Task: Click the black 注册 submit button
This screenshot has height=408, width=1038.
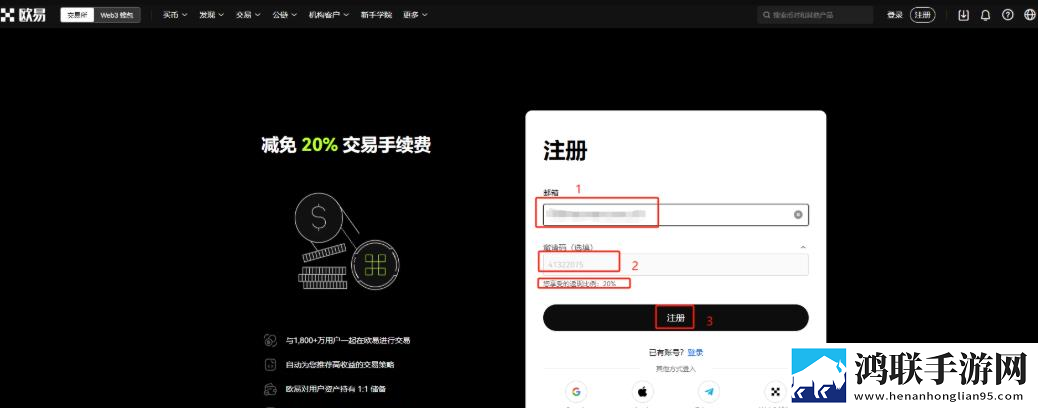Action: [x=675, y=318]
